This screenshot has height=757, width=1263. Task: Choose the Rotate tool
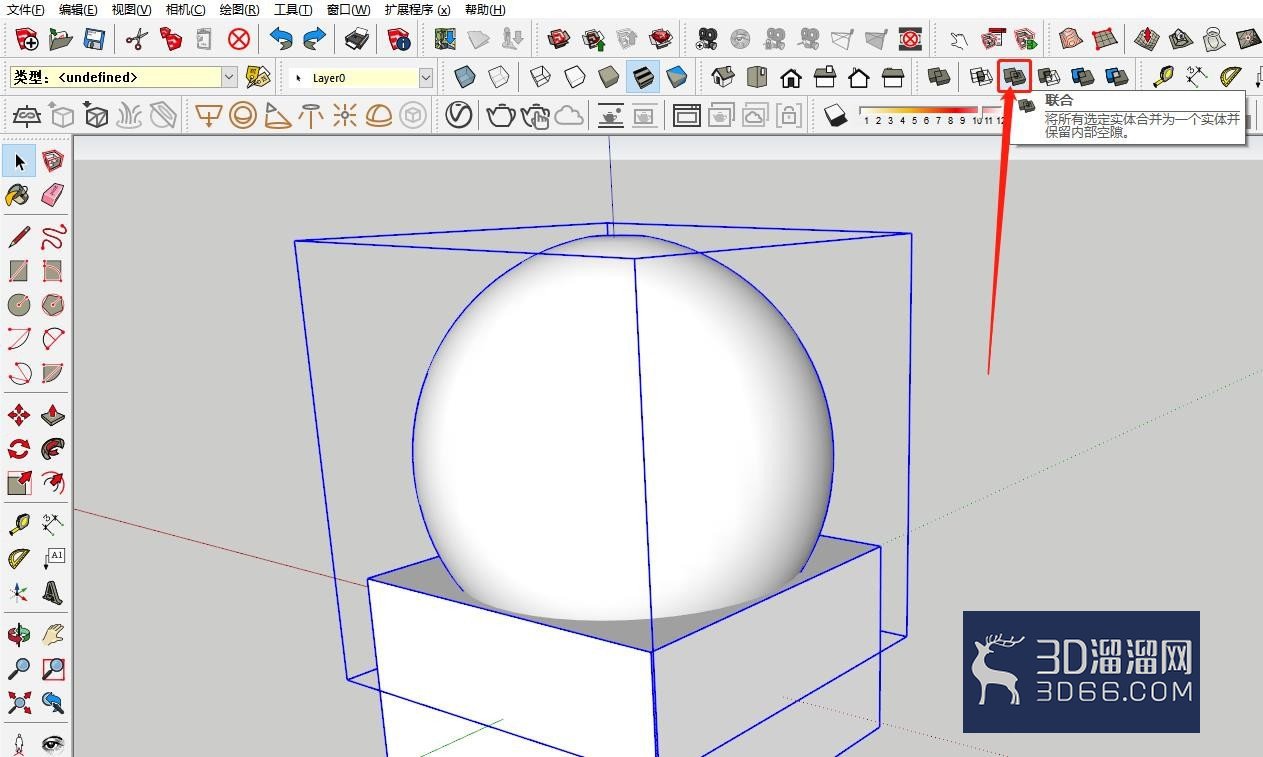click(19, 449)
